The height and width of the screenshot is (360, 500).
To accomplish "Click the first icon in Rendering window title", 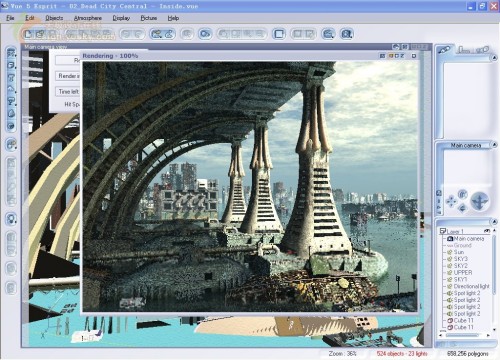I will pos(382,56).
